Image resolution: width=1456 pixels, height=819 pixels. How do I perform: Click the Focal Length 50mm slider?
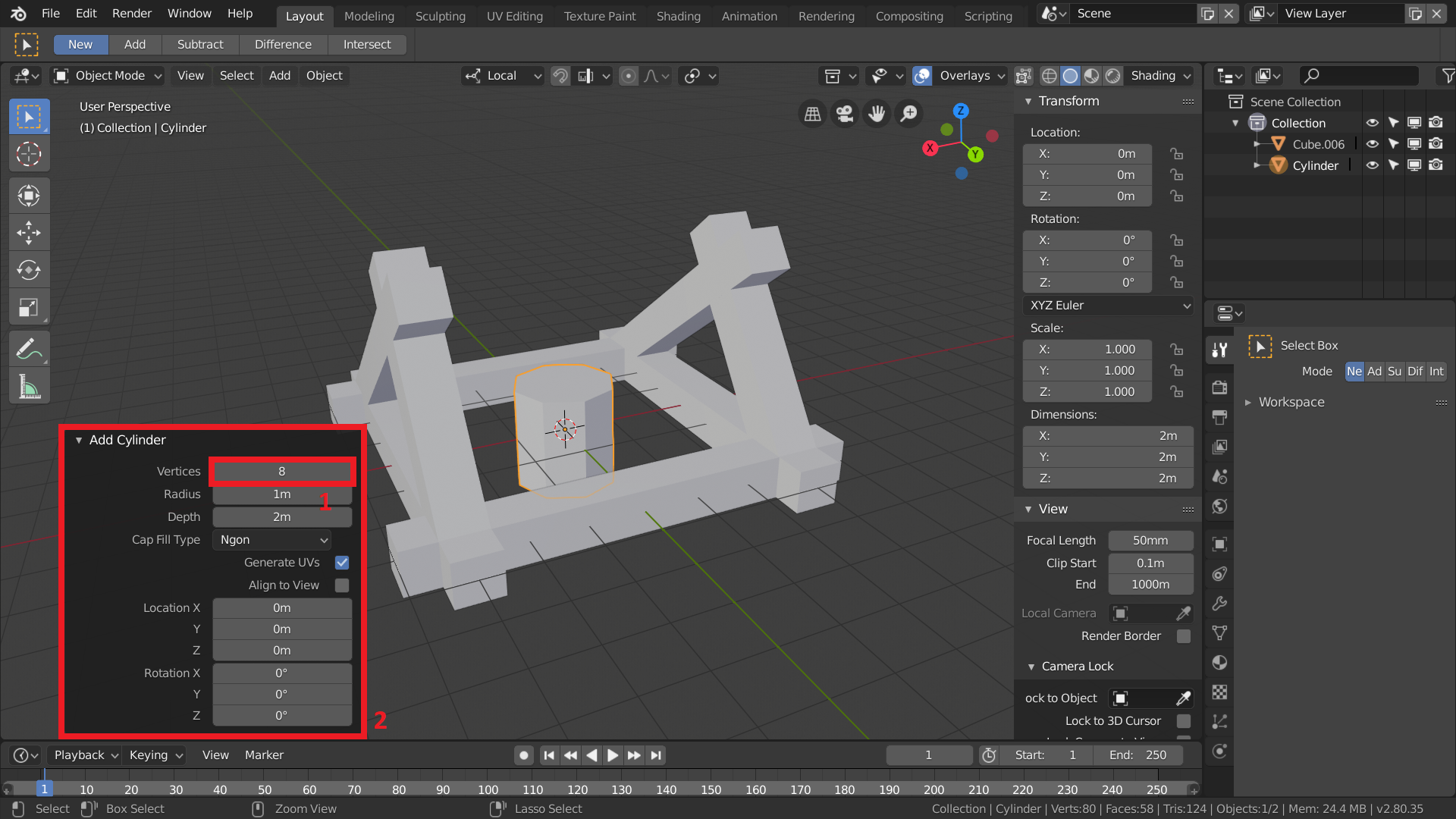point(1150,541)
